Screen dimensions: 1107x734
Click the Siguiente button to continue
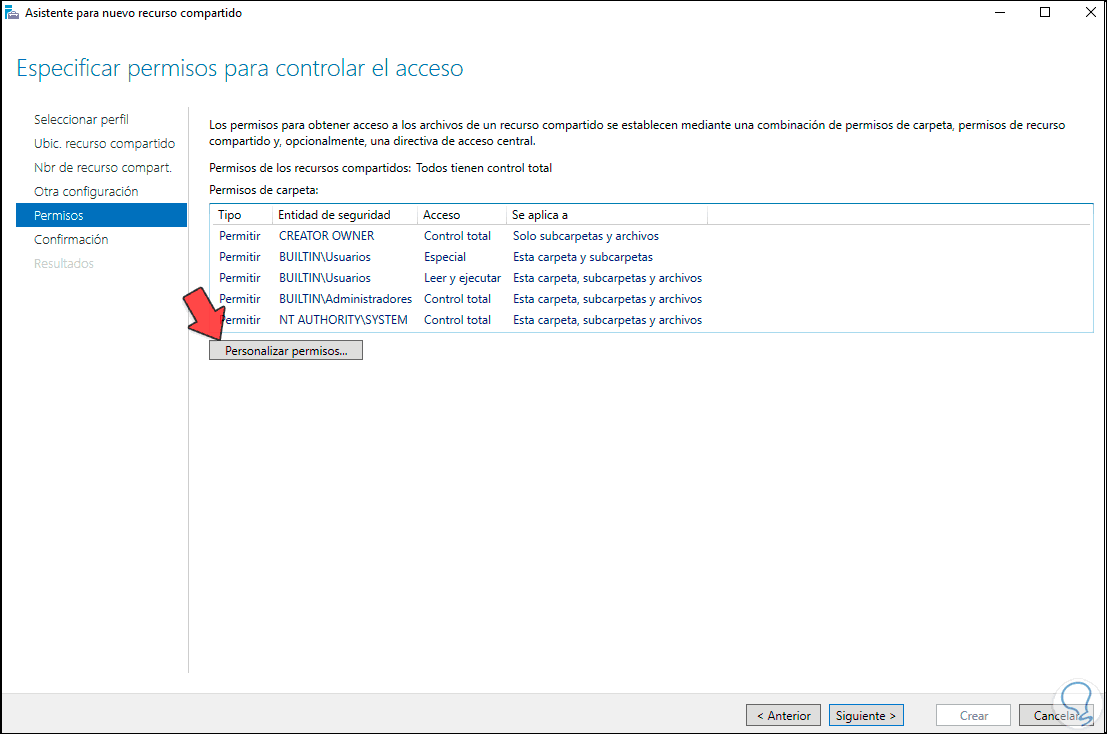[x=865, y=715]
